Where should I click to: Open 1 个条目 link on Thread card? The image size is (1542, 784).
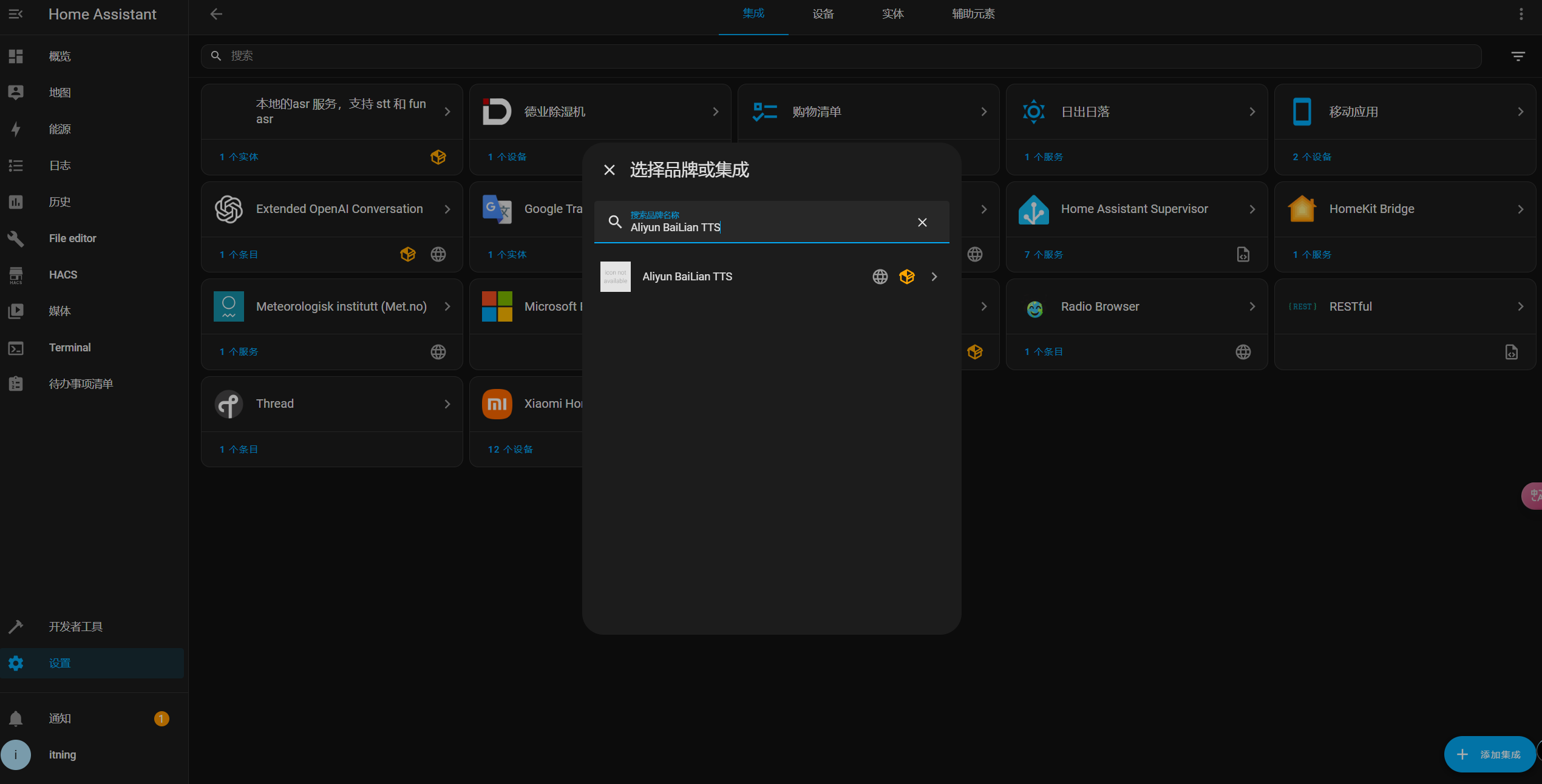239,450
